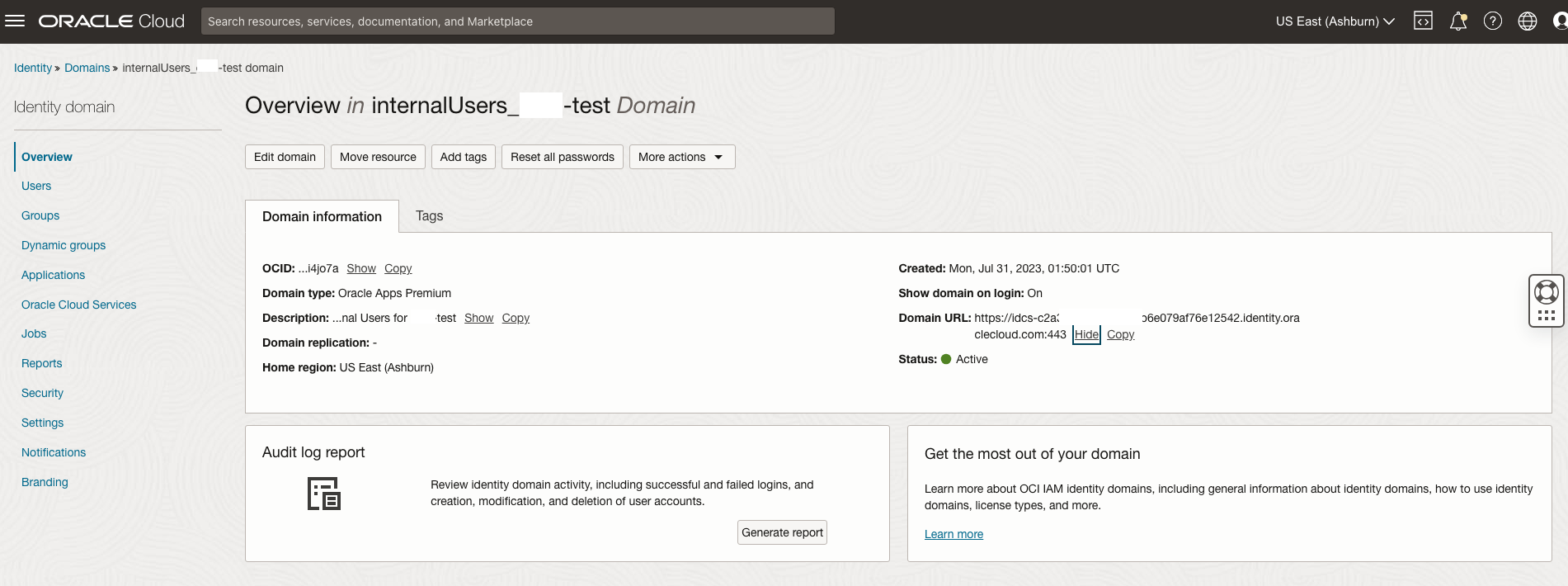This screenshot has height=586, width=1568.
Task: Open the announcements bell icon
Action: point(1458,21)
